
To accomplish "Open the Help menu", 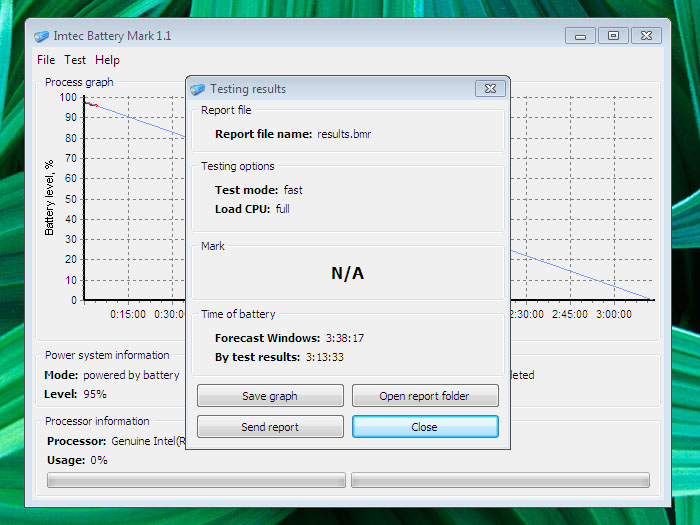I will [x=107, y=60].
